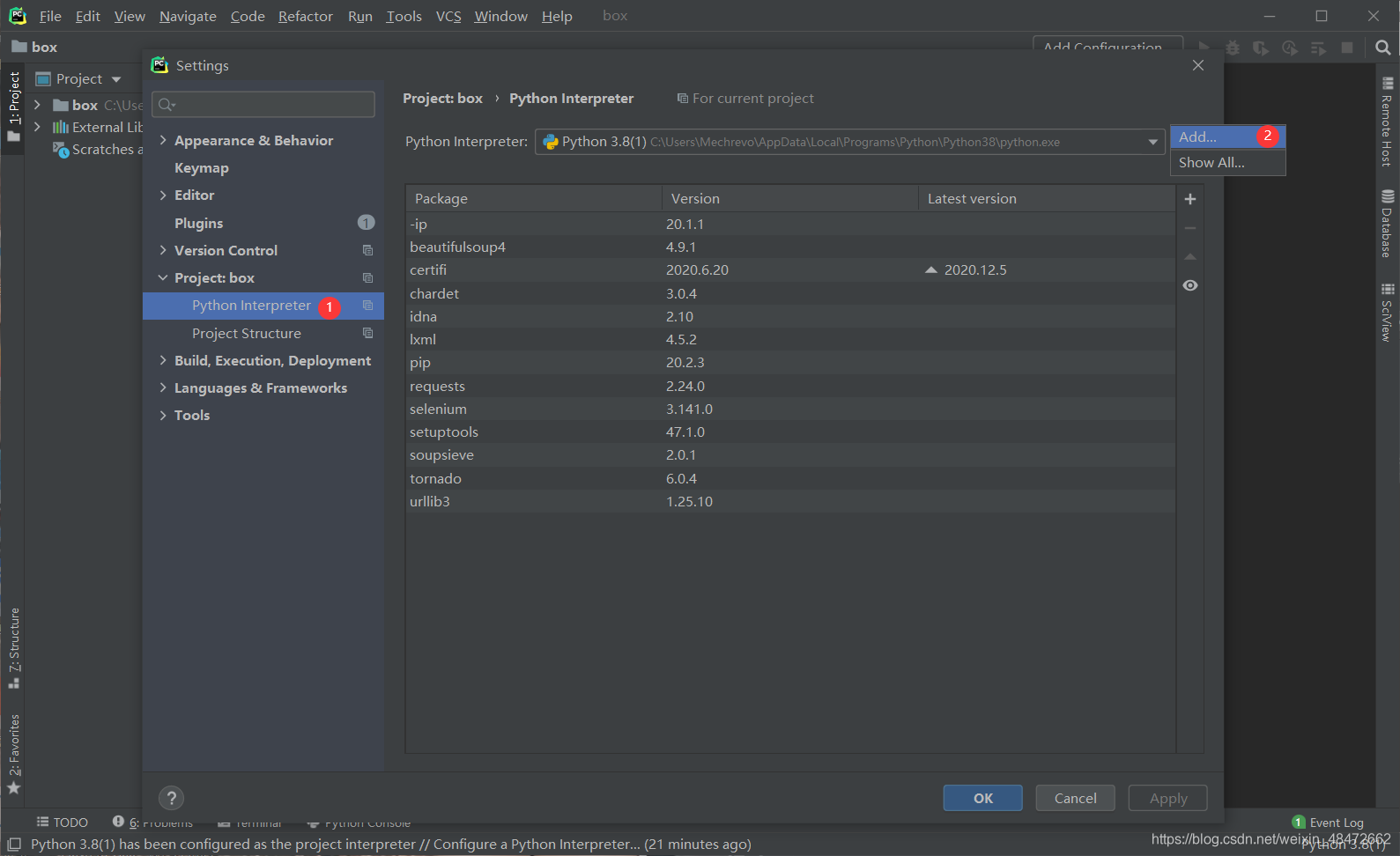Select Python Interpreter in settings tree
This screenshot has height=856, width=1400.
pos(263,306)
